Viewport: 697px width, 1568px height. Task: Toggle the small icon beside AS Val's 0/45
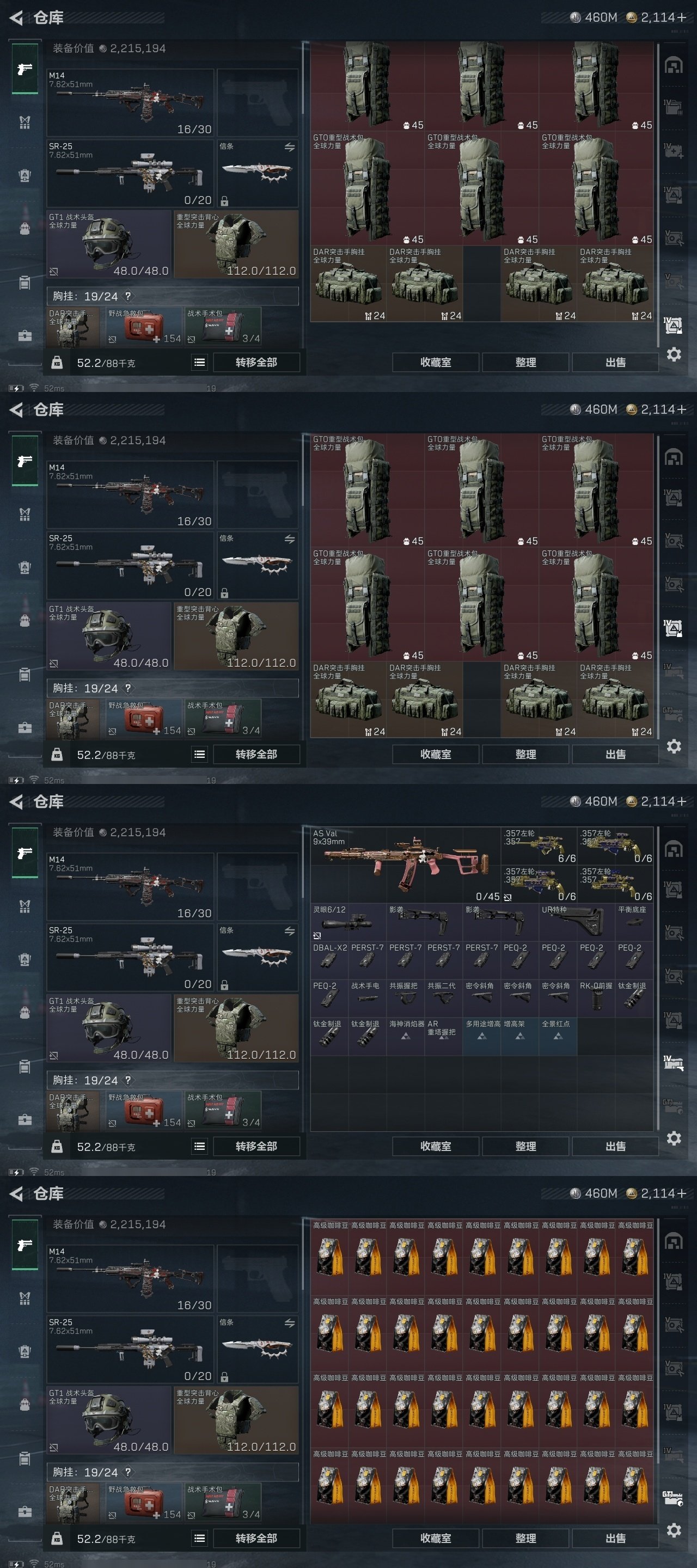[508, 897]
